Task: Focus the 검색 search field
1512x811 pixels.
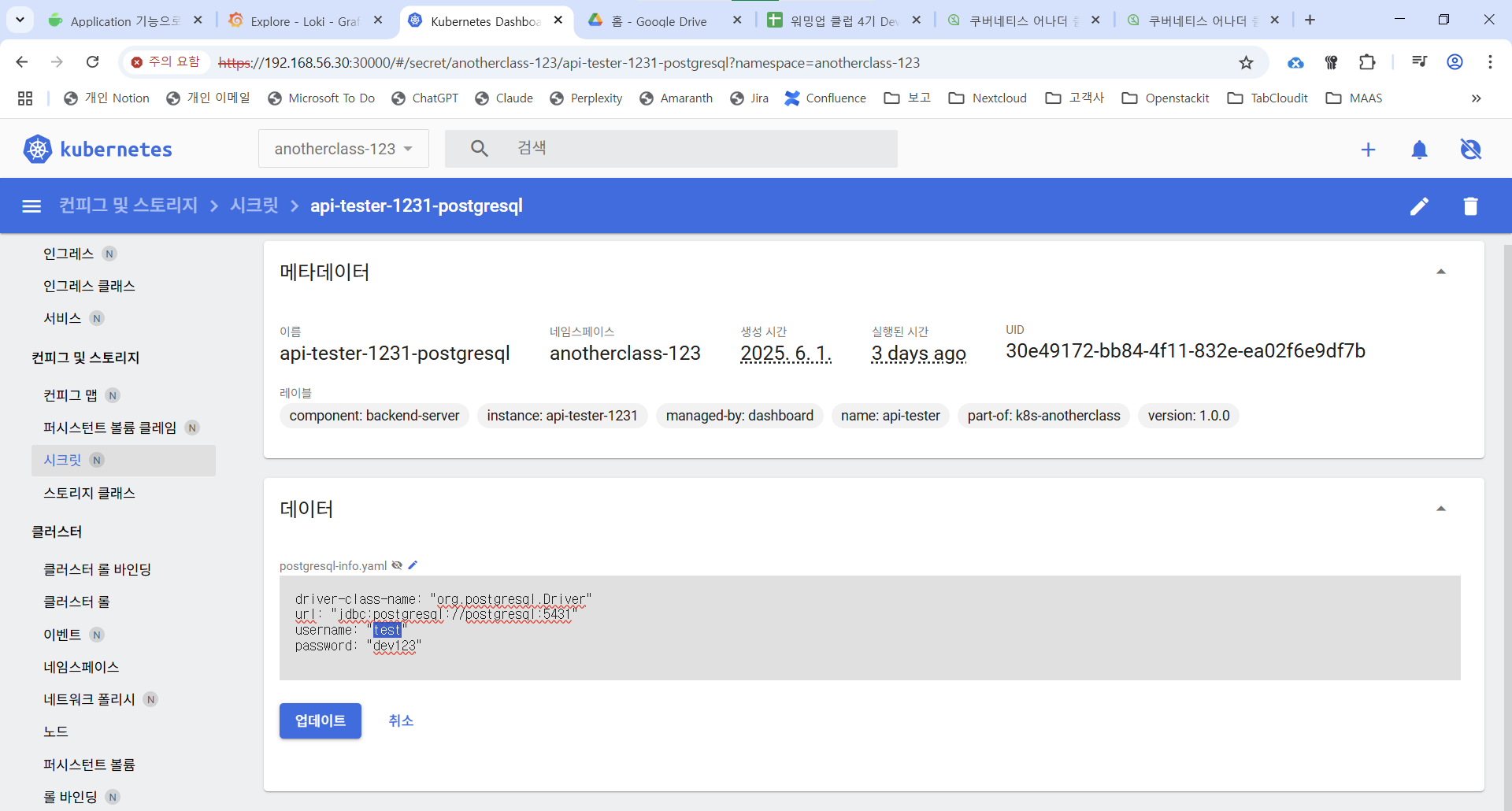Action: [671, 148]
